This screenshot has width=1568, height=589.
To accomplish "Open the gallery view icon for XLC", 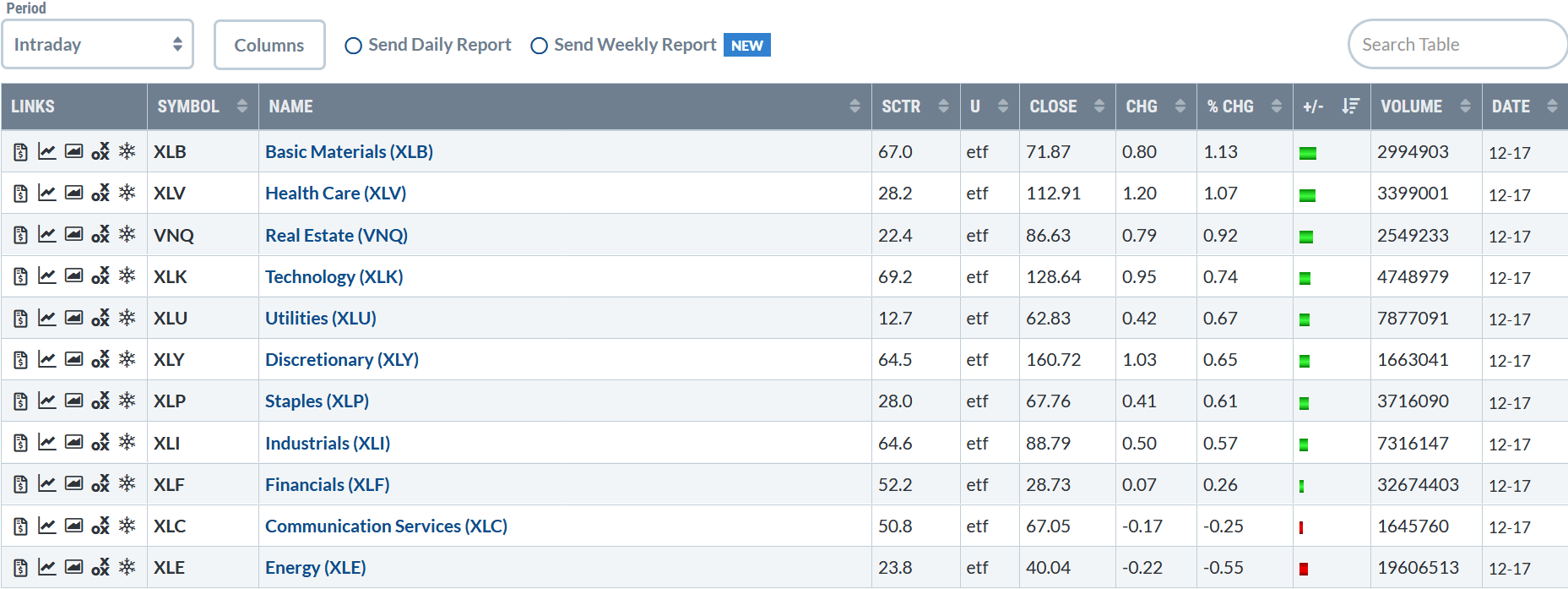I will tap(74, 526).
